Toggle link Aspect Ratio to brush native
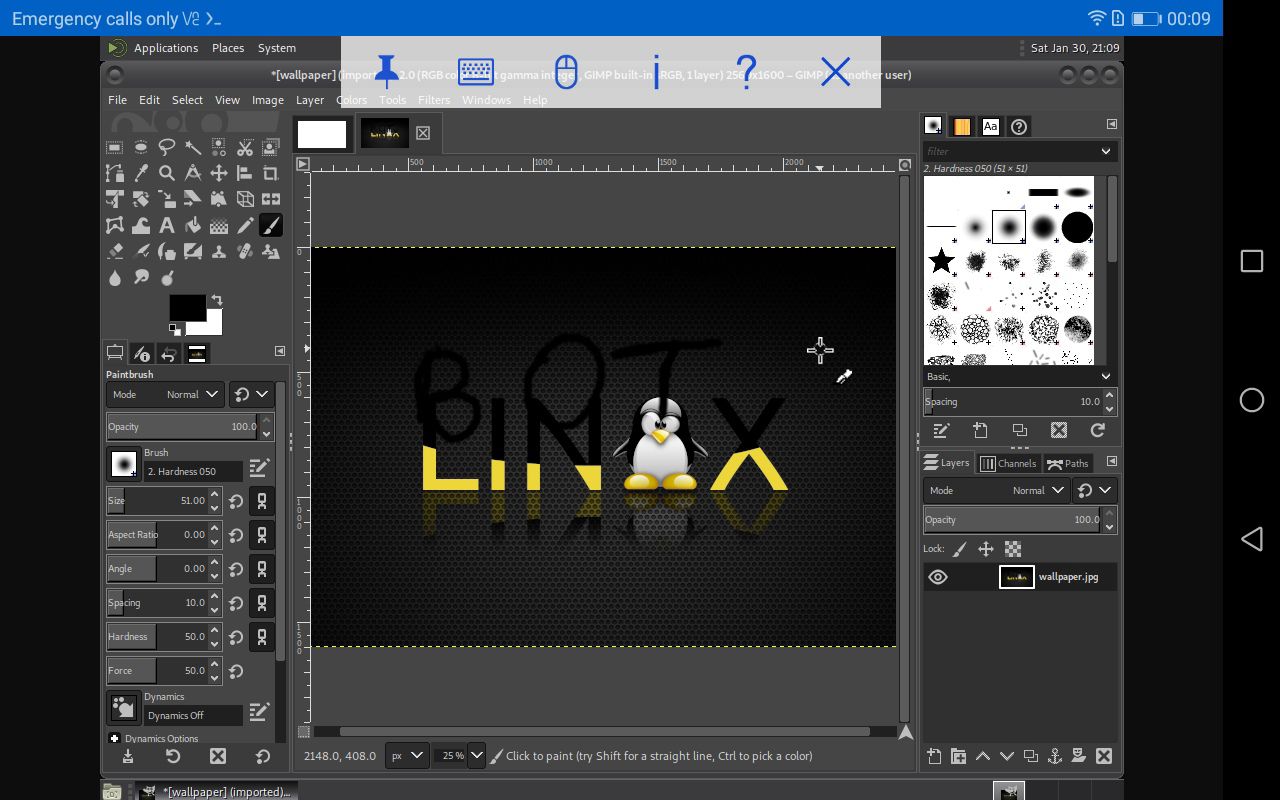 262,535
